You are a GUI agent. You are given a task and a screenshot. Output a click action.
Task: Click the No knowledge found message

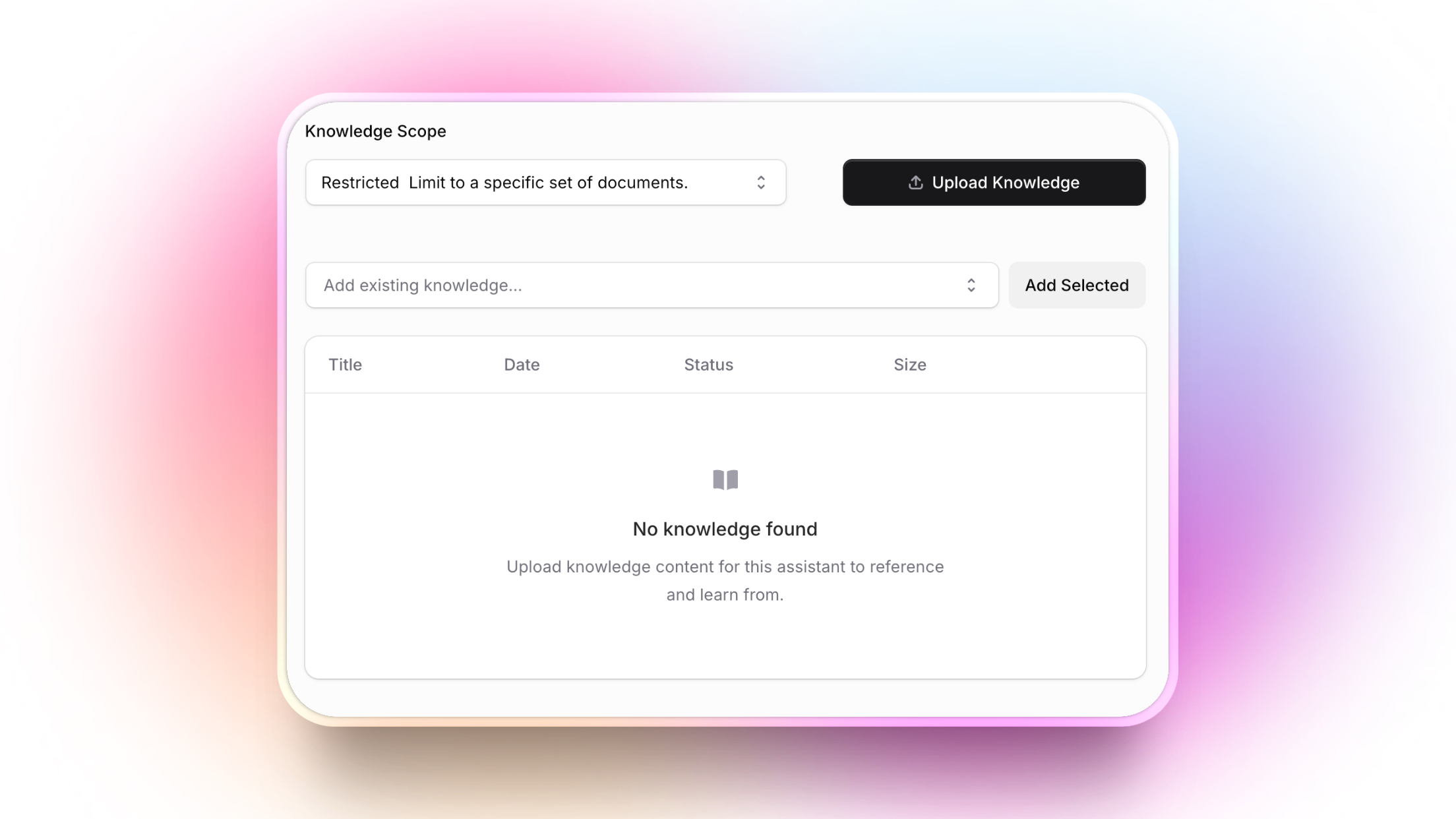[x=725, y=528]
